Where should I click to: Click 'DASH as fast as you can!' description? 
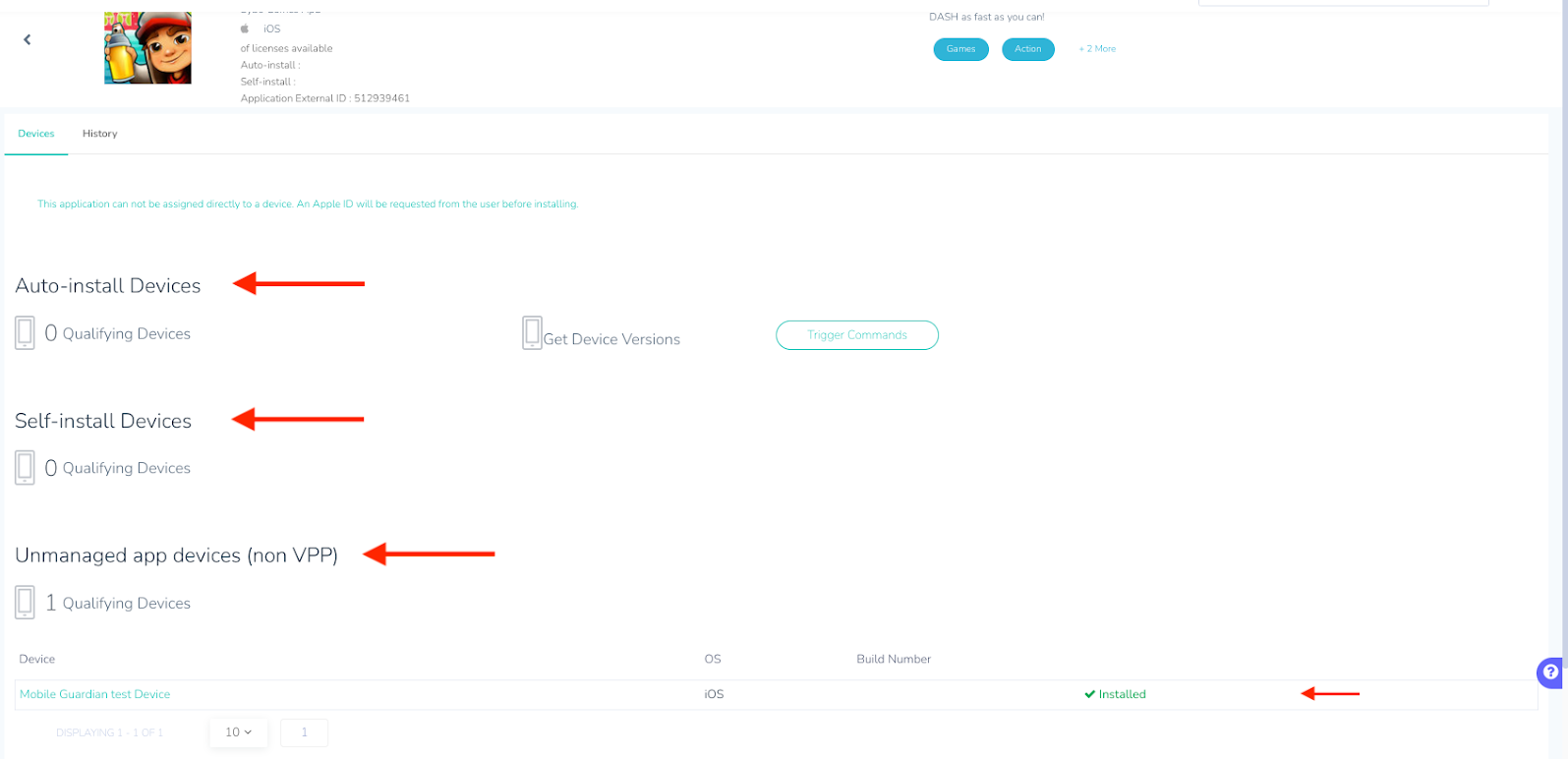pos(986,17)
